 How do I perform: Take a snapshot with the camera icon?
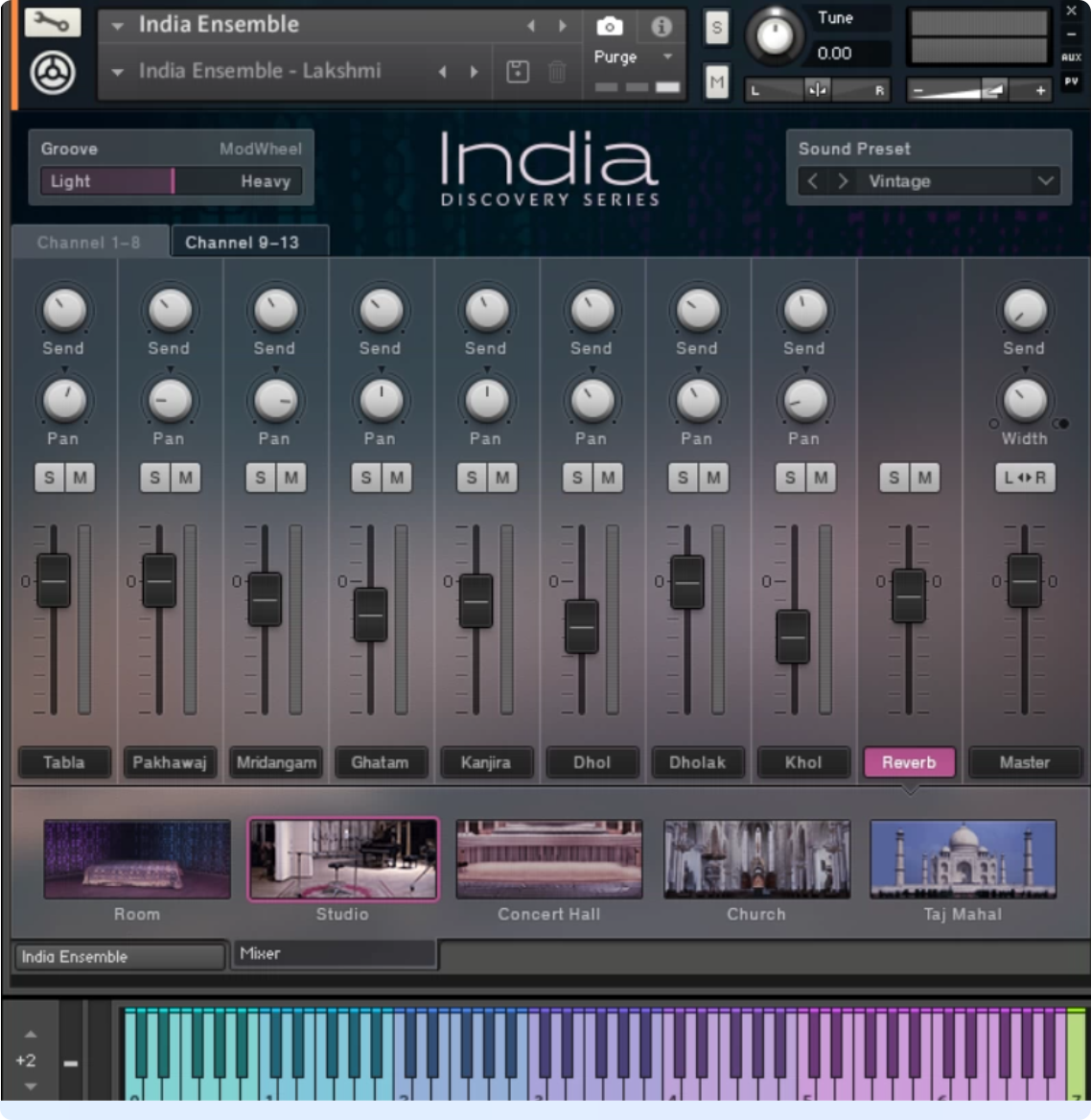(x=609, y=27)
